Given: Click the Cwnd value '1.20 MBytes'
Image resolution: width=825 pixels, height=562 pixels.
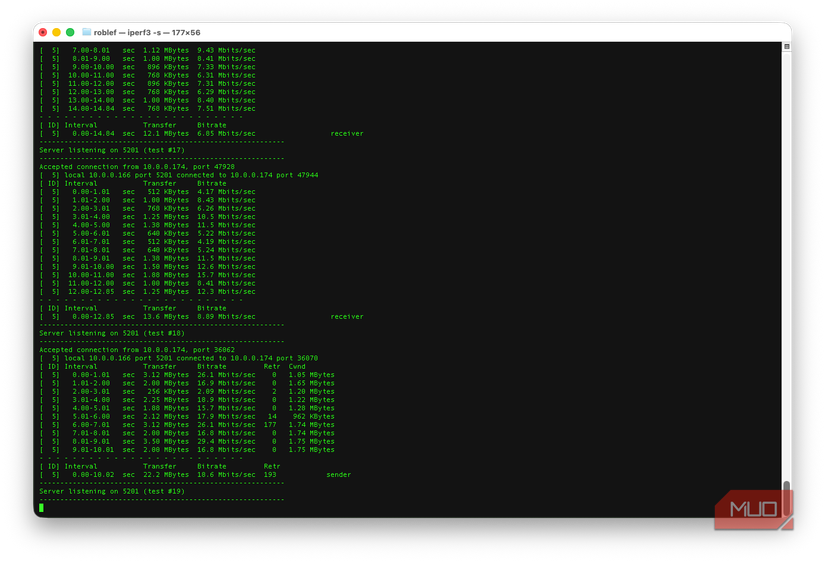Looking at the screenshot, I should (311, 392).
